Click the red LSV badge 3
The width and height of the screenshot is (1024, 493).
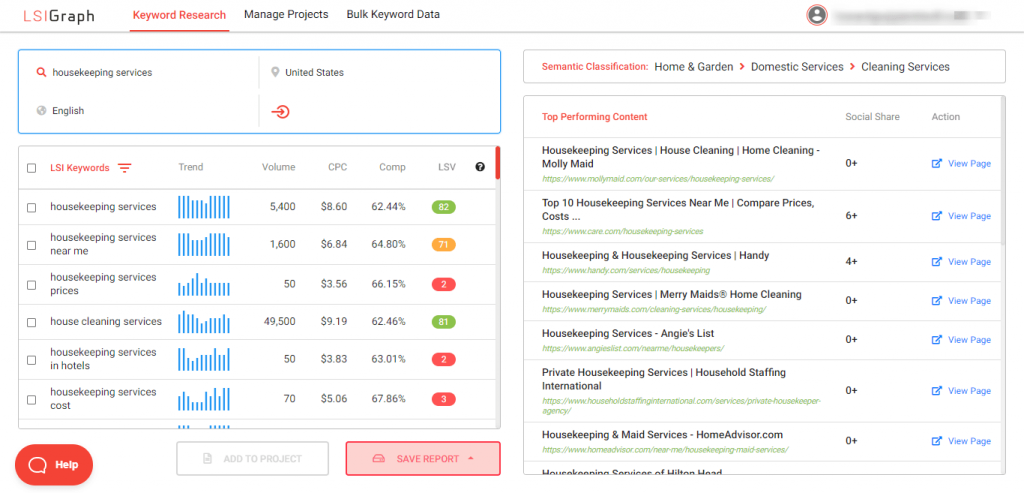(443, 399)
